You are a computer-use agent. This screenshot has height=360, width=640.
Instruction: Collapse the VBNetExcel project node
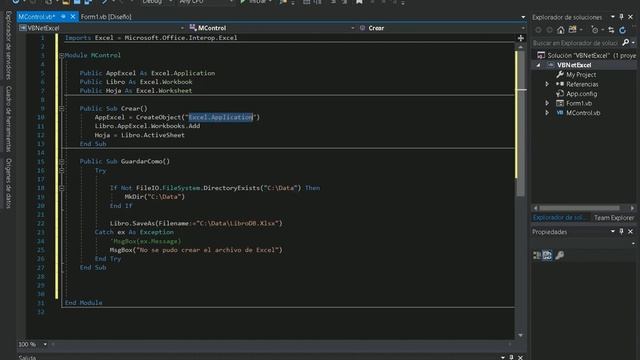(x=538, y=65)
